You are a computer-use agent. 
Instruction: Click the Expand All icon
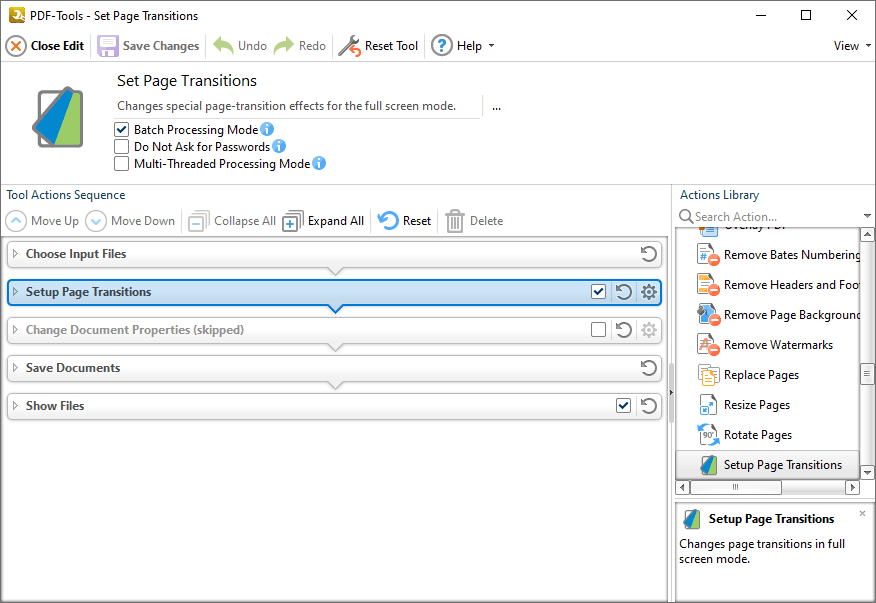[293, 221]
